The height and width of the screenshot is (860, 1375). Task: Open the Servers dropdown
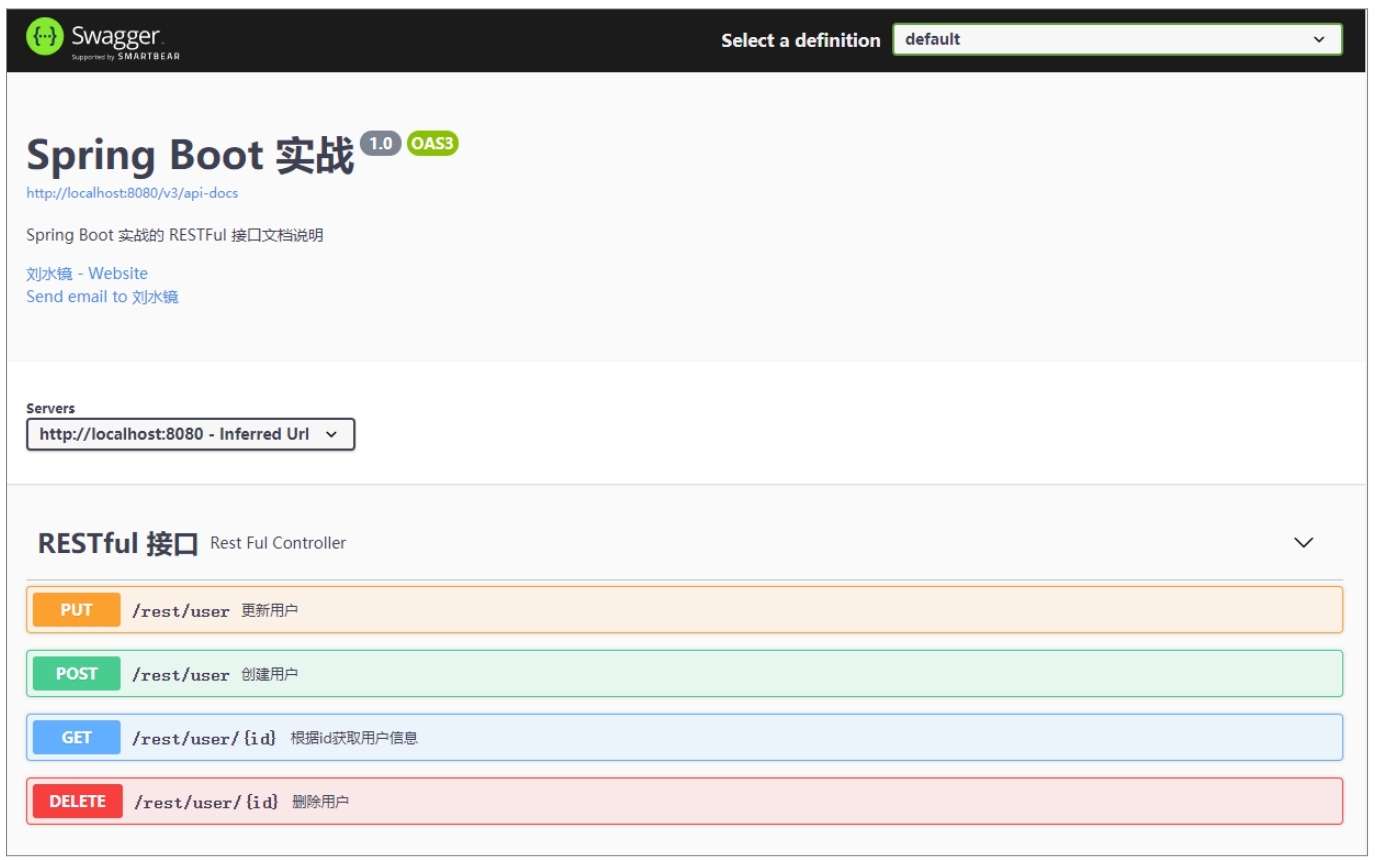pos(190,434)
